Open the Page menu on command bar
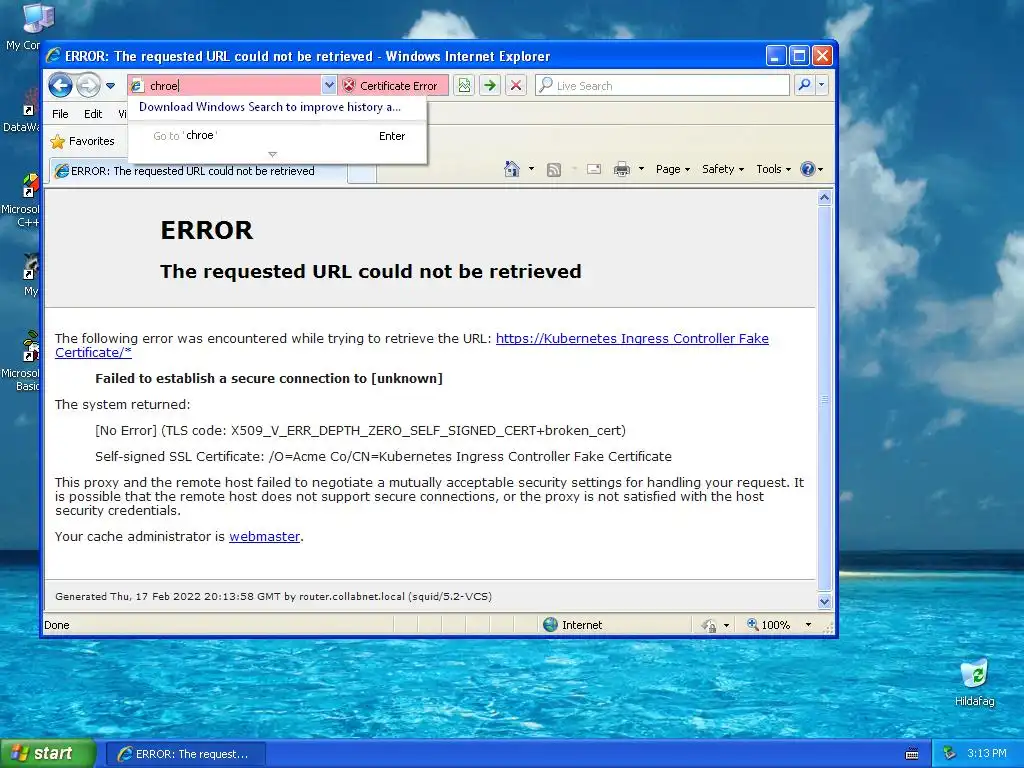Viewport: 1024px width, 768px height. coord(673,169)
